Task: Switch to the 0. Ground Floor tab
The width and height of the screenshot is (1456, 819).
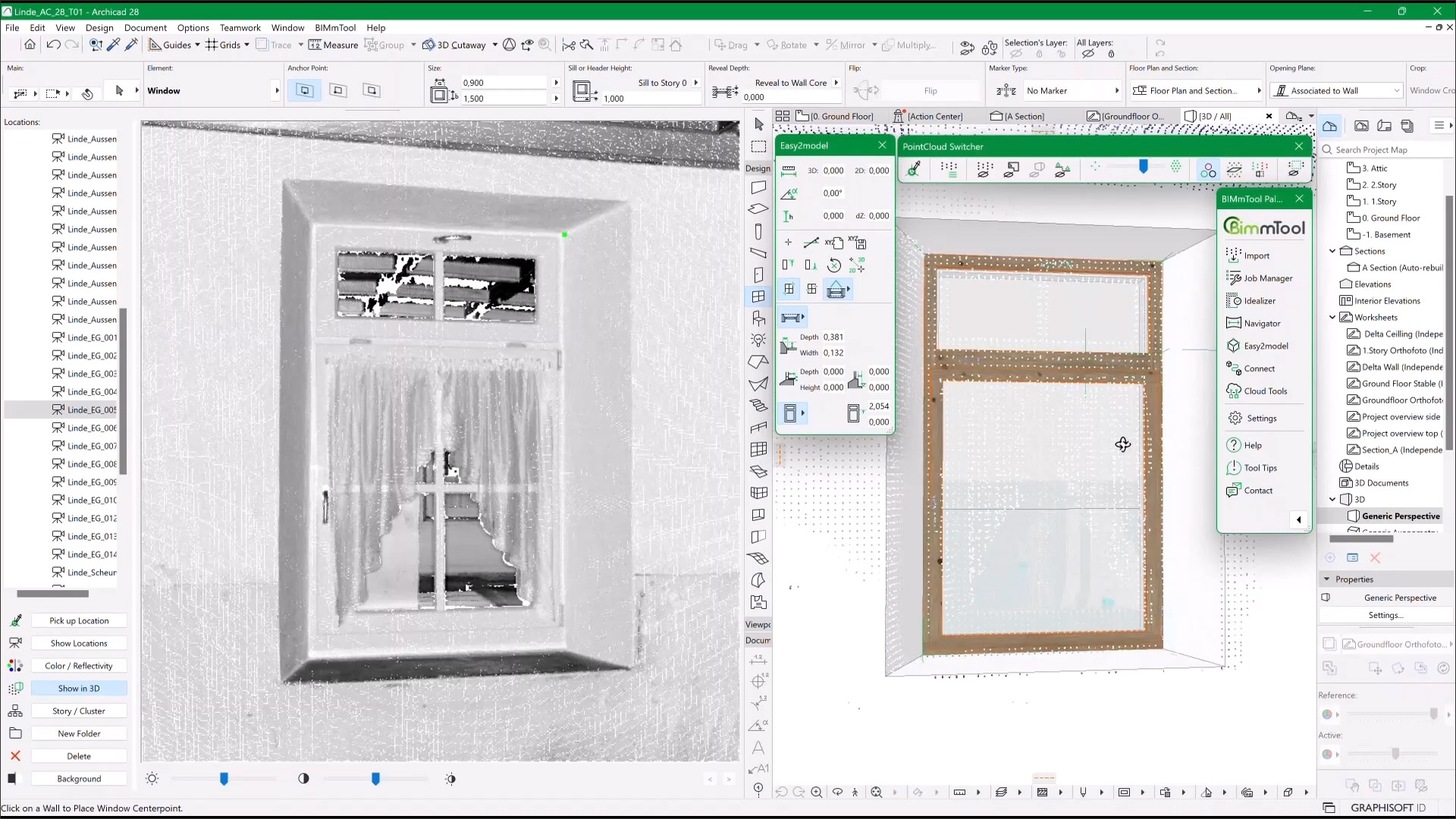Action: pyautogui.click(x=834, y=116)
